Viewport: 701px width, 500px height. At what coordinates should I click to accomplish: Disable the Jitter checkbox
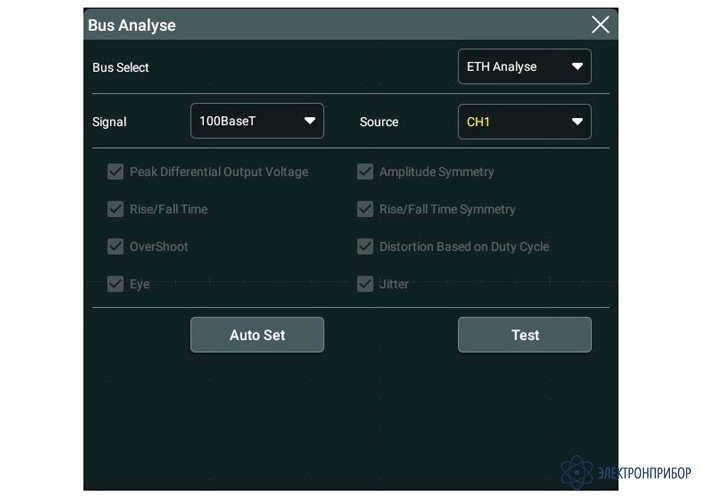tap(365, 284)
